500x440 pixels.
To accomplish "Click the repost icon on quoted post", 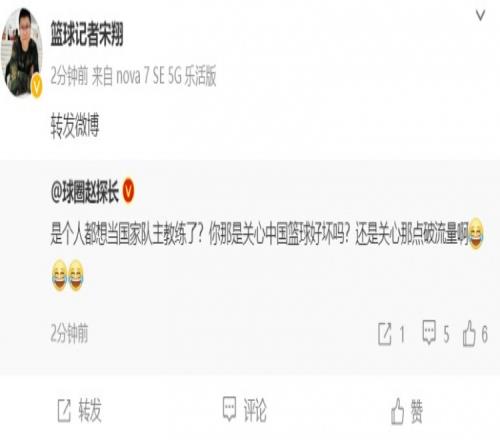I will [385, 333].
